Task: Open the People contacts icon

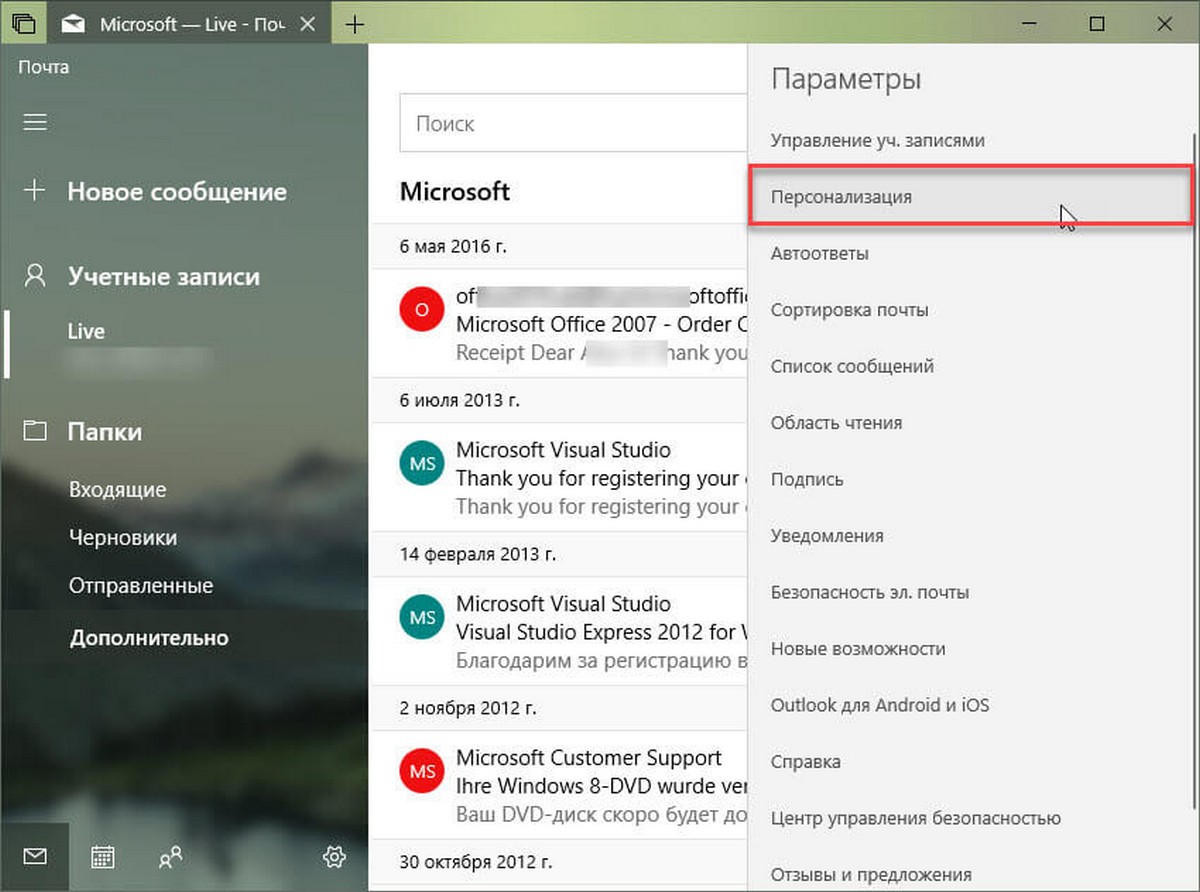Action: pos(171,857)
